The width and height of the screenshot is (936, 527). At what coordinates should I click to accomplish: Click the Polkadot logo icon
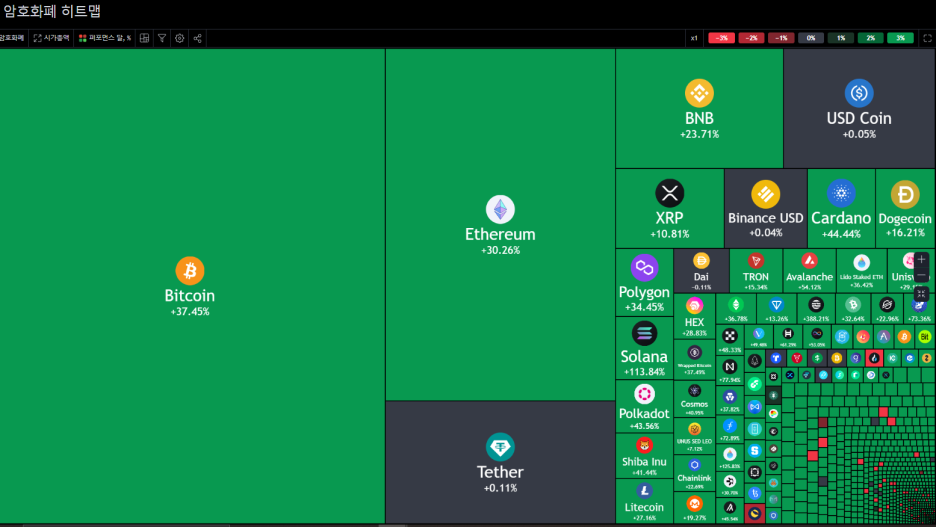[x=644, y=394]
